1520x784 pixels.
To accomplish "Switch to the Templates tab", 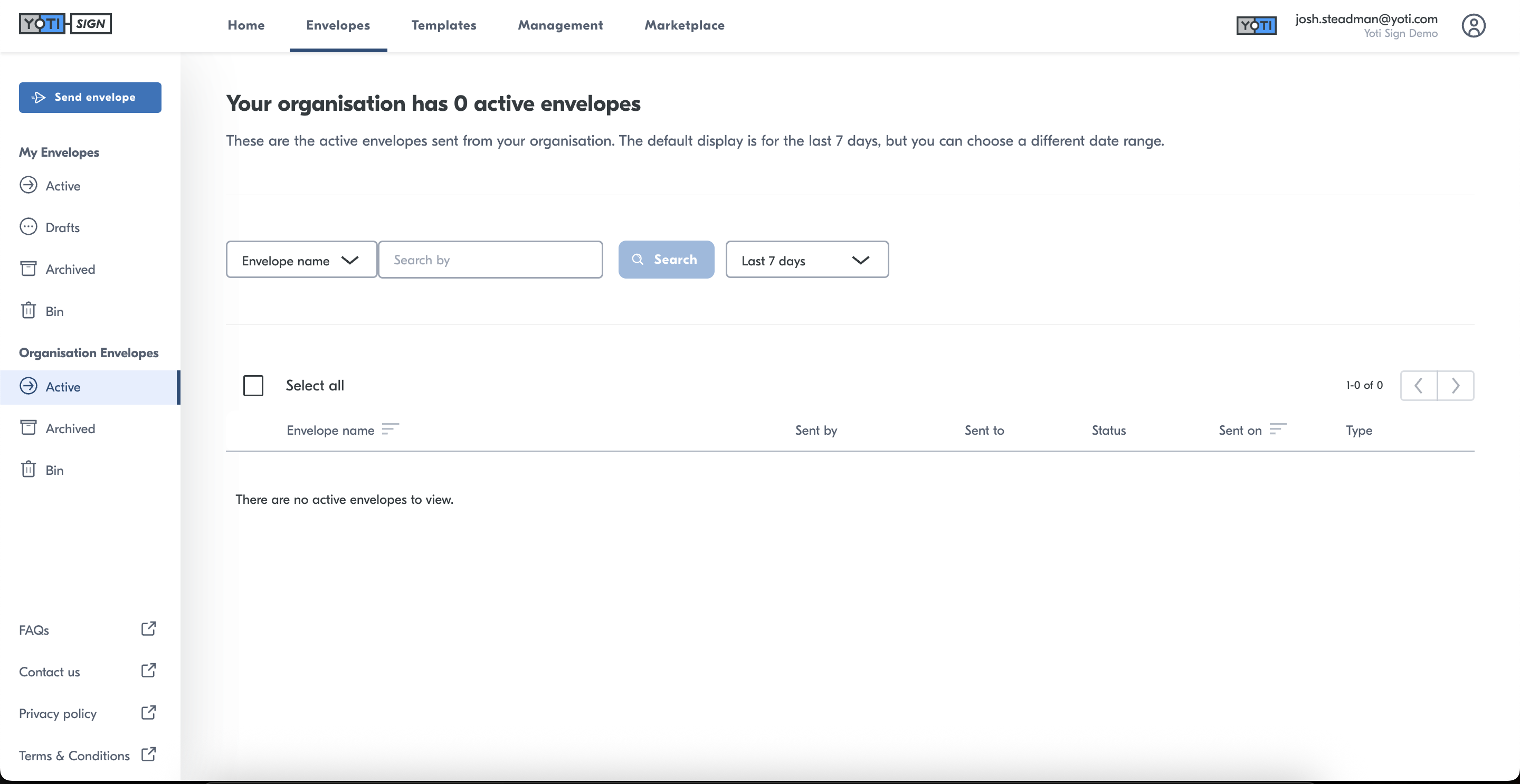I will click(x=444, y=25).
